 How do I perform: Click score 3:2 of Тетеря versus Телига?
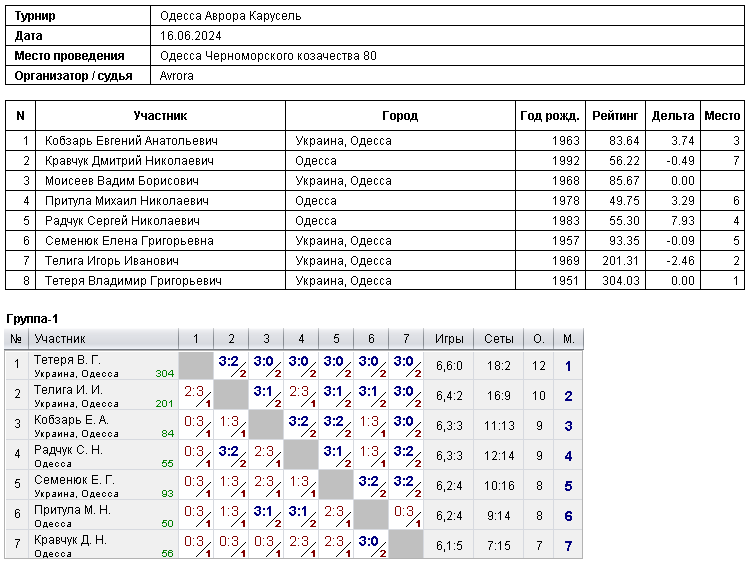[x=229, y=362]
